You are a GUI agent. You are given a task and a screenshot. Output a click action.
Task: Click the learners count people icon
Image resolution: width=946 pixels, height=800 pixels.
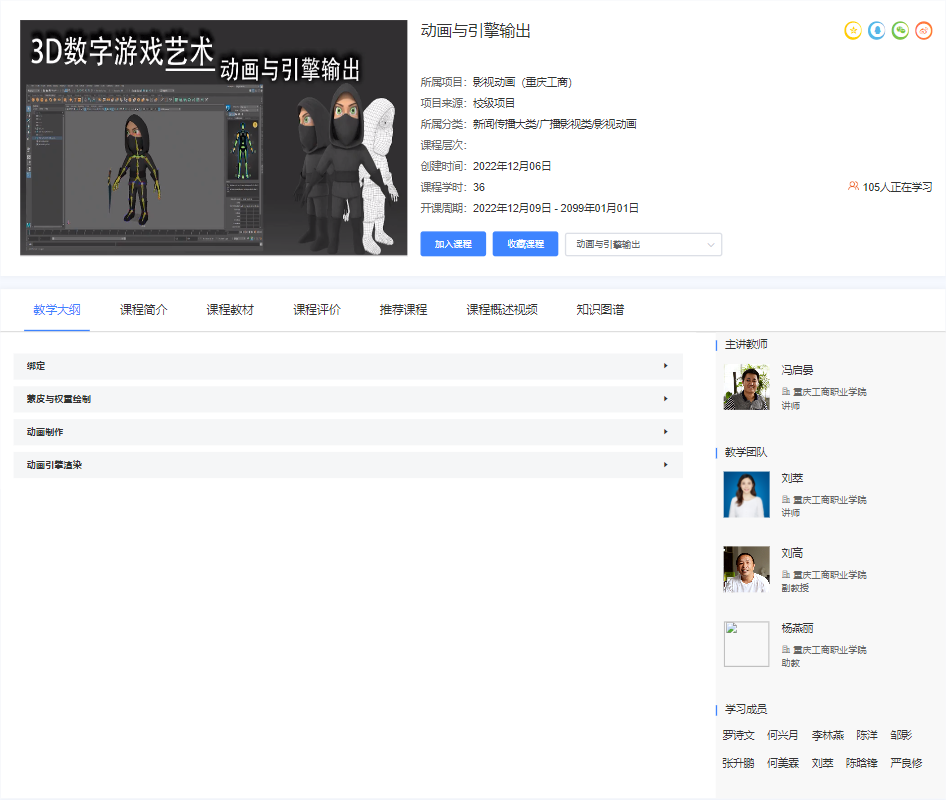[853, 186]
